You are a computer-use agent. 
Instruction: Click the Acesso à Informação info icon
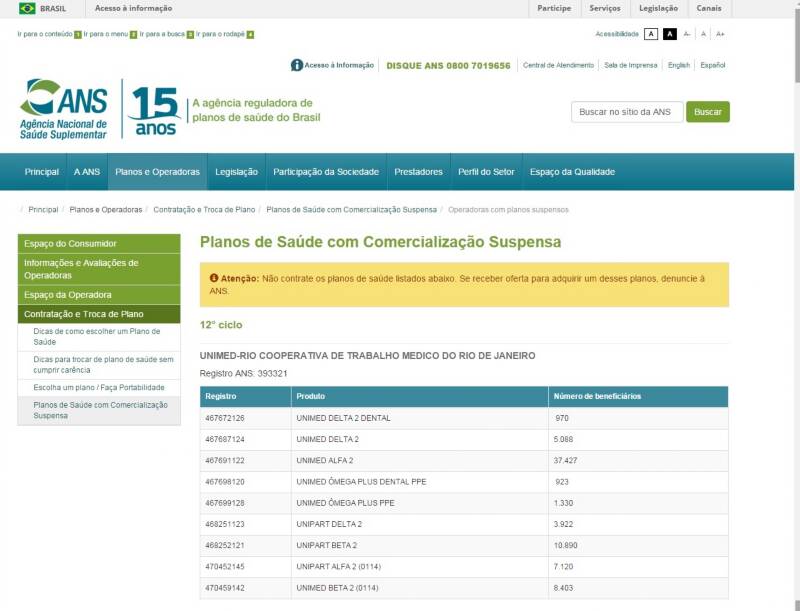tap(297, 65)
